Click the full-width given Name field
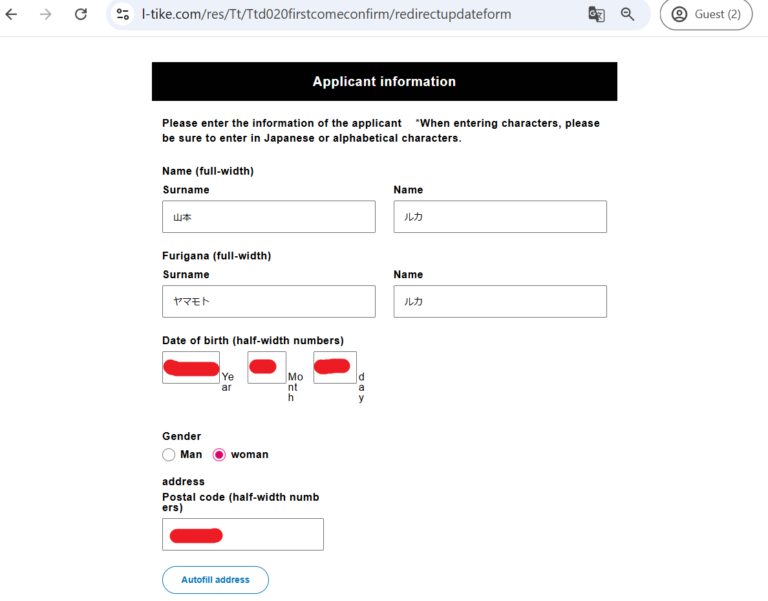768x601 pixels. (x=500, y=217)
